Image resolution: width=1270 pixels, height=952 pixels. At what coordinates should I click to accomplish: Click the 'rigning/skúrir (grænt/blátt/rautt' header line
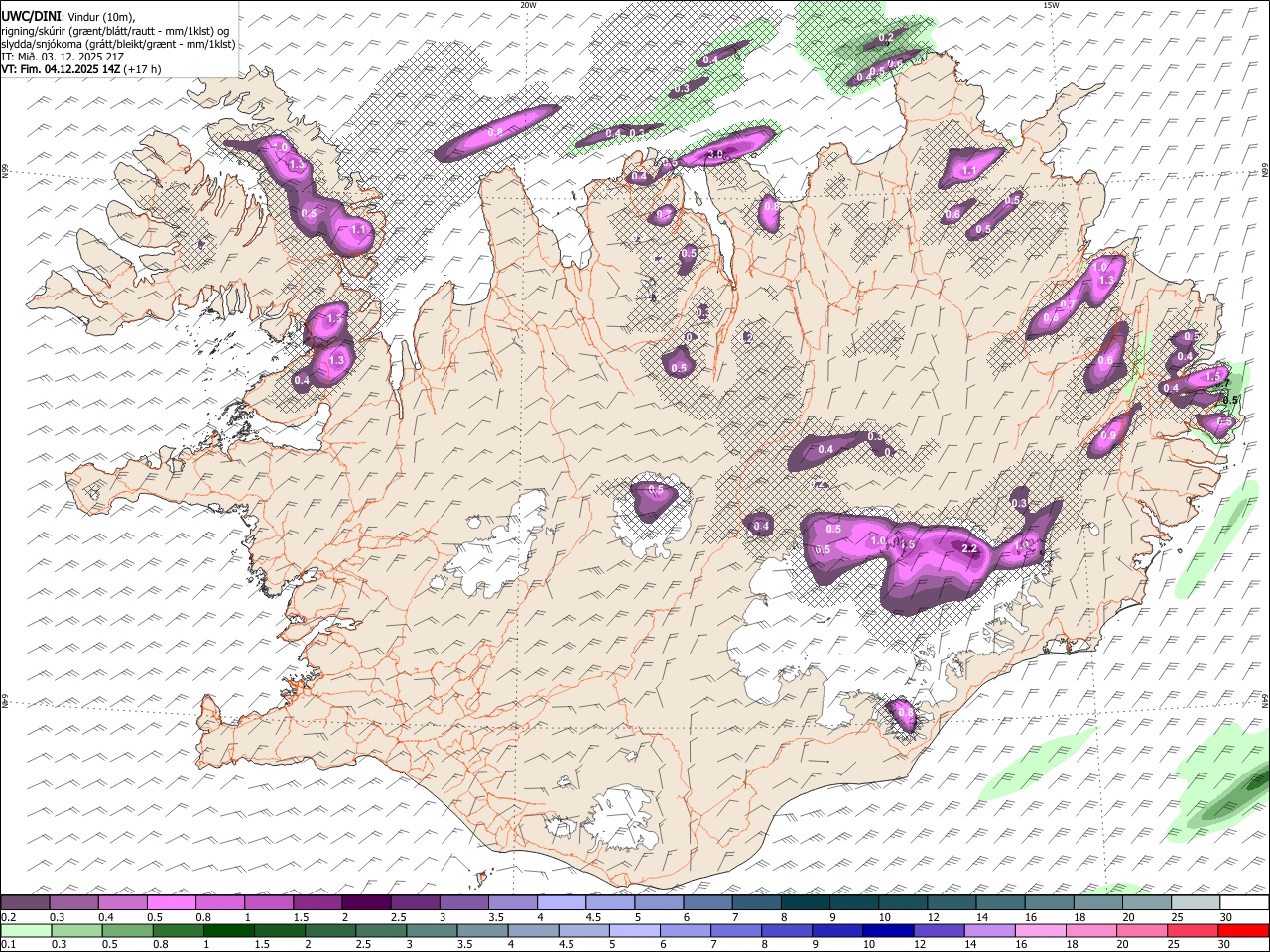(x=115, y=31)
